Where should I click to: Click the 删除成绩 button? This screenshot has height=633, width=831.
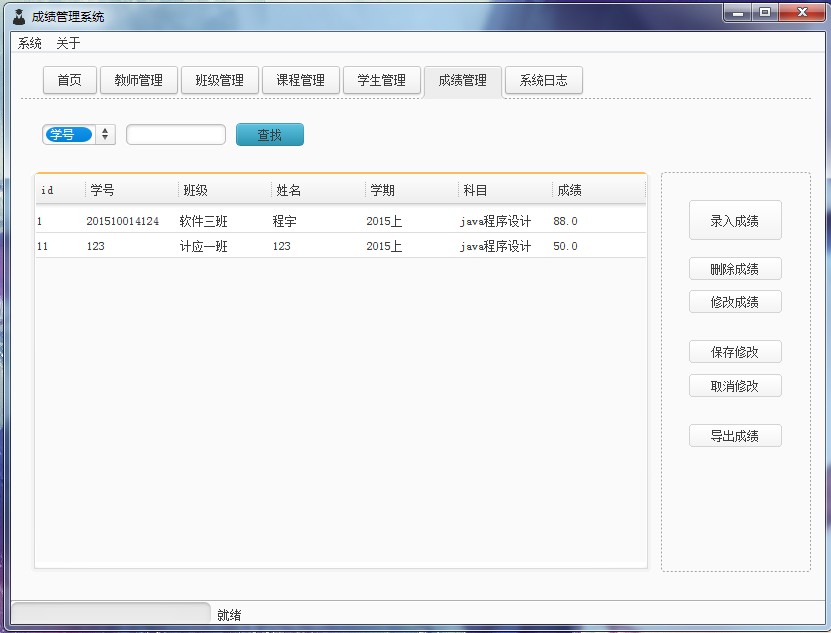click(x=735, y=269)
